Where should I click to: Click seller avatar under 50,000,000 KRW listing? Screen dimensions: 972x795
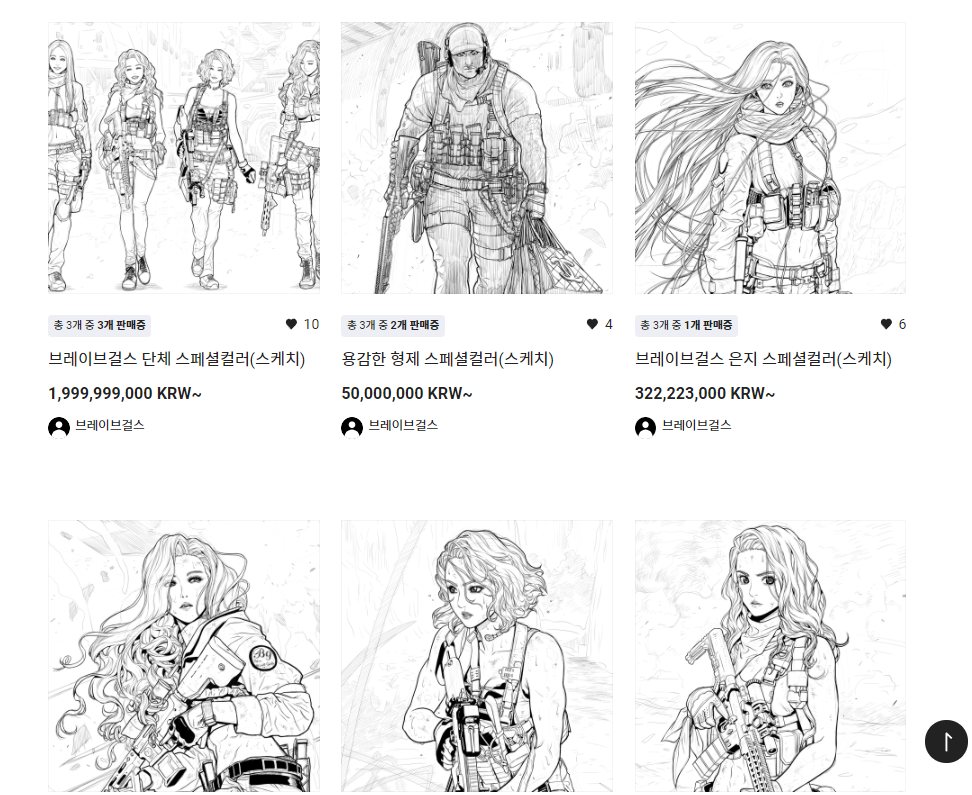pyautogui.click(x=352, y=428)
